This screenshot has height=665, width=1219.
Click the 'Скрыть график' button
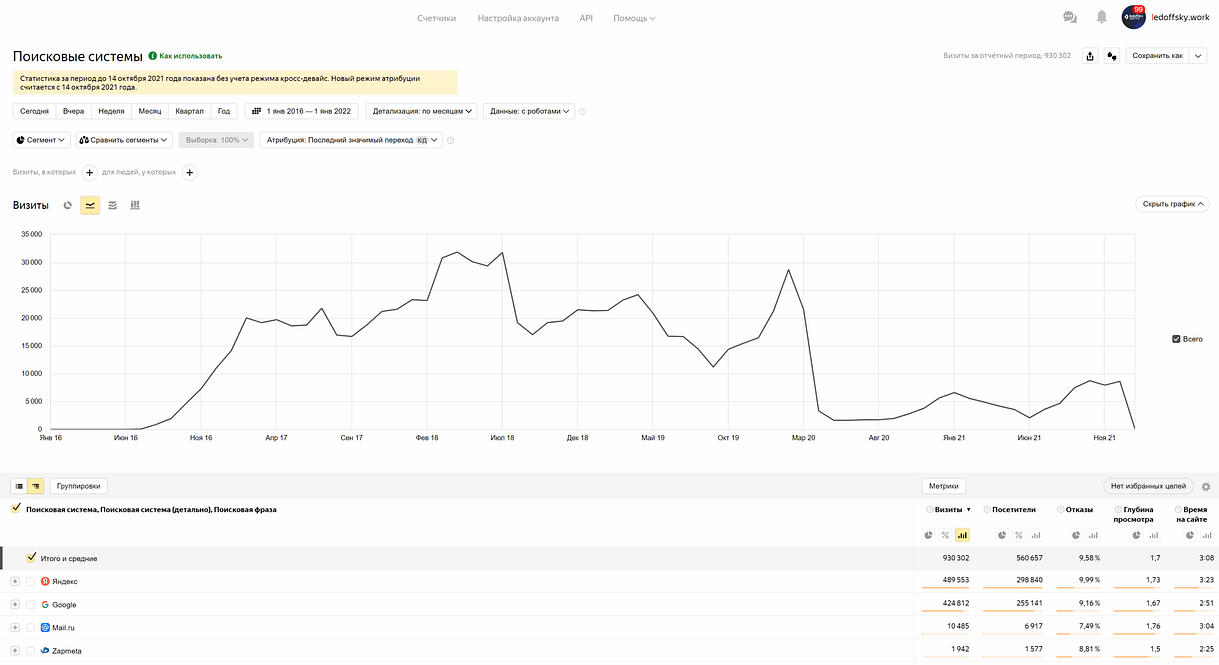tap(1172, 204)
